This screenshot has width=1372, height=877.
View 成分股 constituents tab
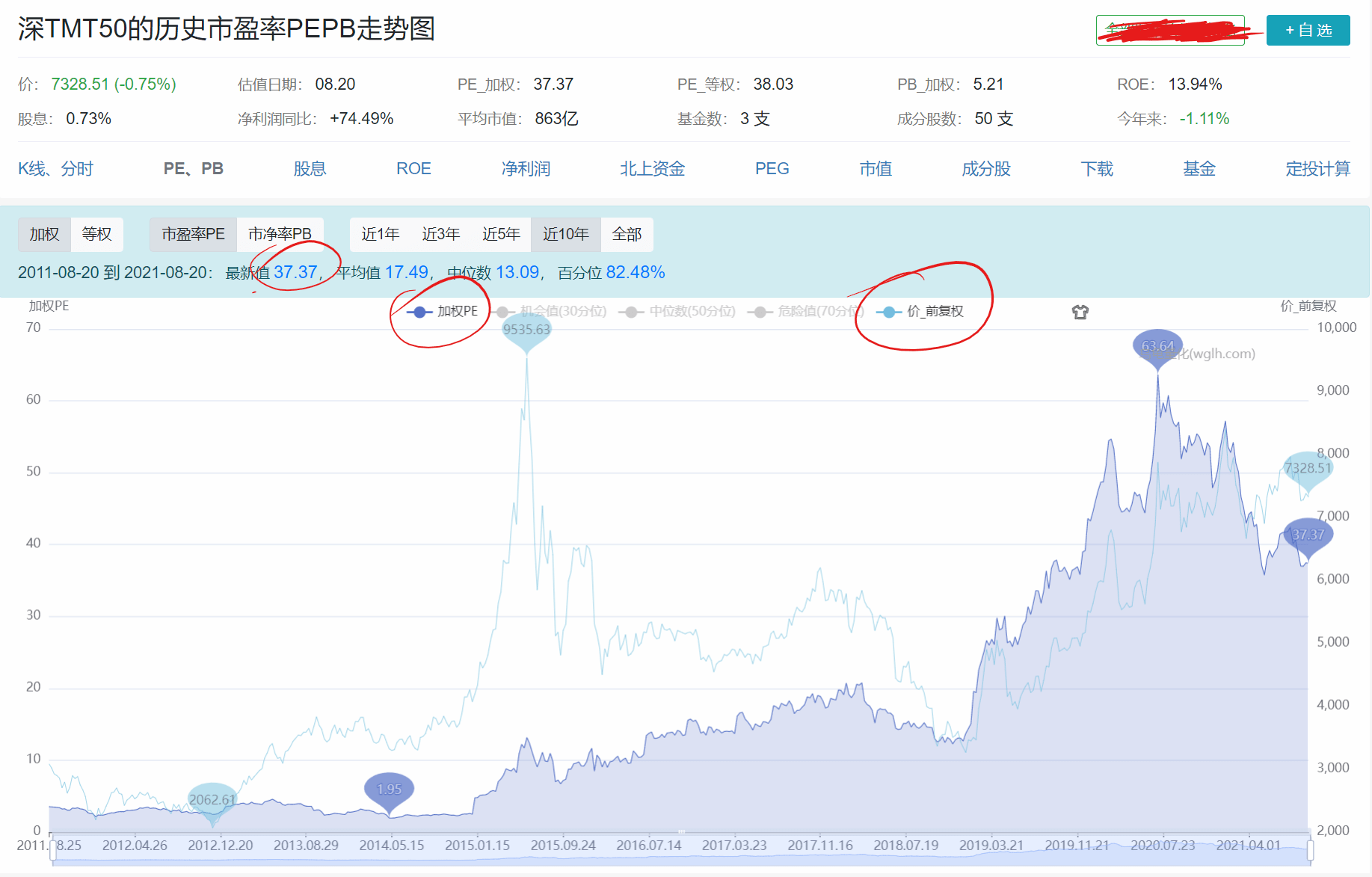pyautogui.click(x=986, y=169)
